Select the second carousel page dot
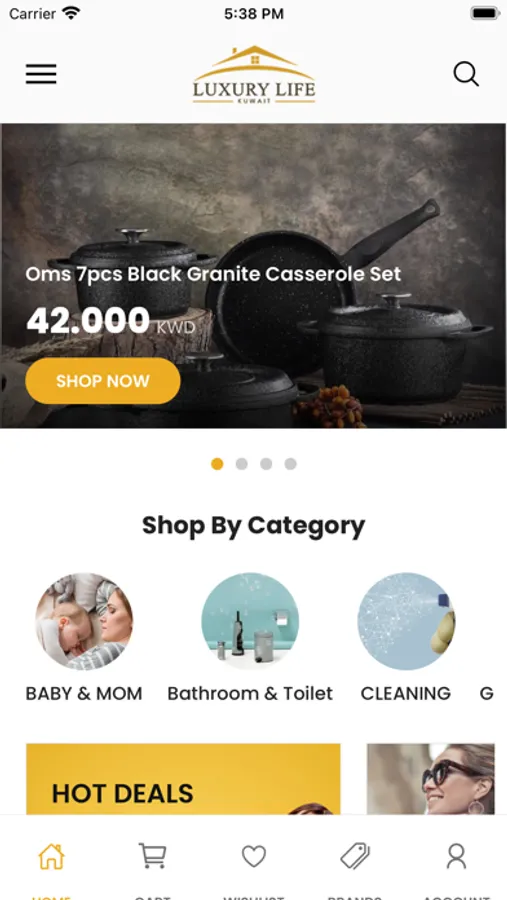507x900 pixels. click(x=242, y=464)
